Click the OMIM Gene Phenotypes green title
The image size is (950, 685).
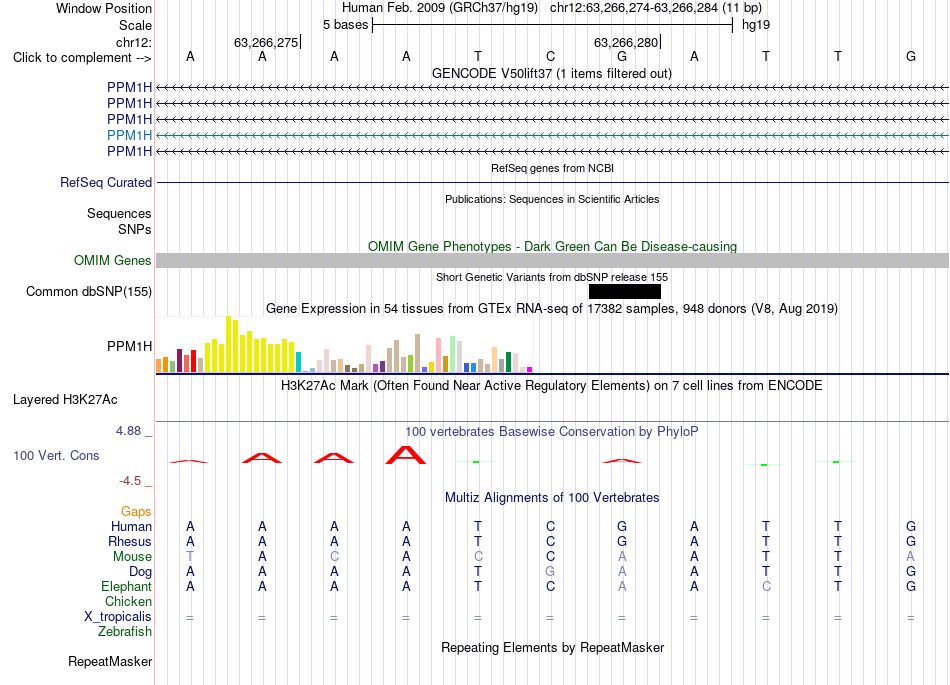click(x=552, y=247)
